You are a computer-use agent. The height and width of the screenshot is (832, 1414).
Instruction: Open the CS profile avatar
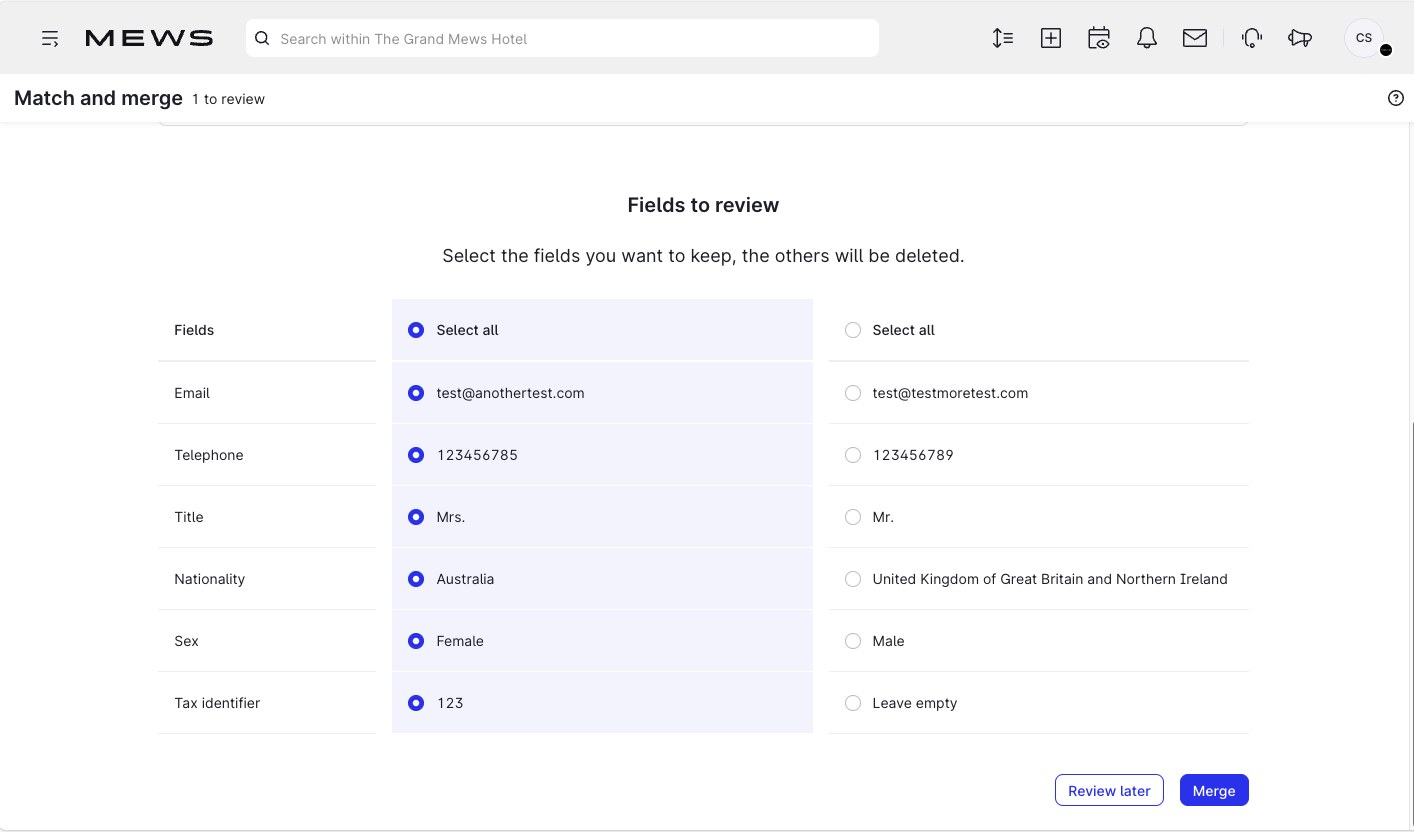(x=1364, y=37)
